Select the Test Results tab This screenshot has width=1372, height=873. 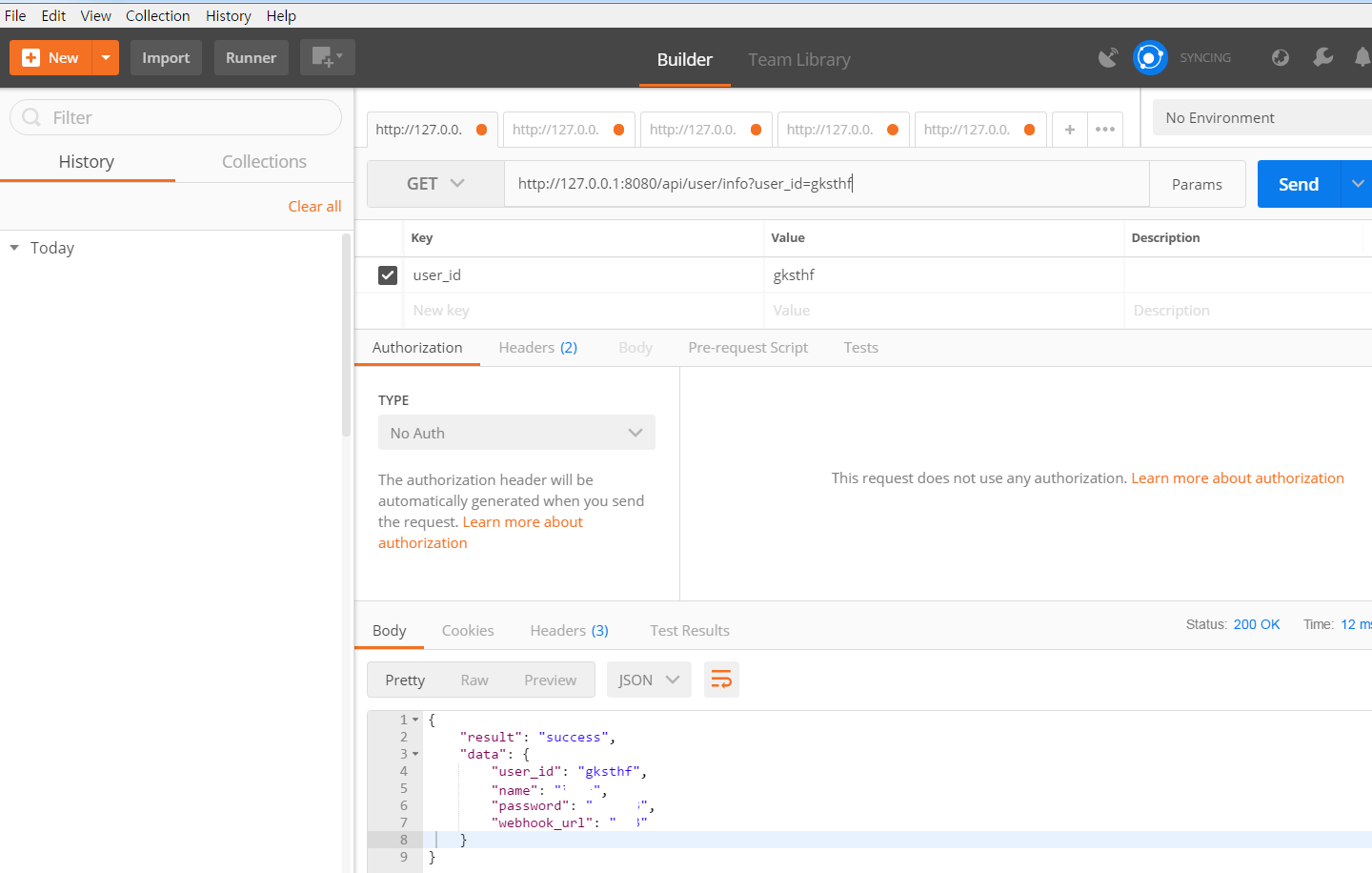[690, 630]
